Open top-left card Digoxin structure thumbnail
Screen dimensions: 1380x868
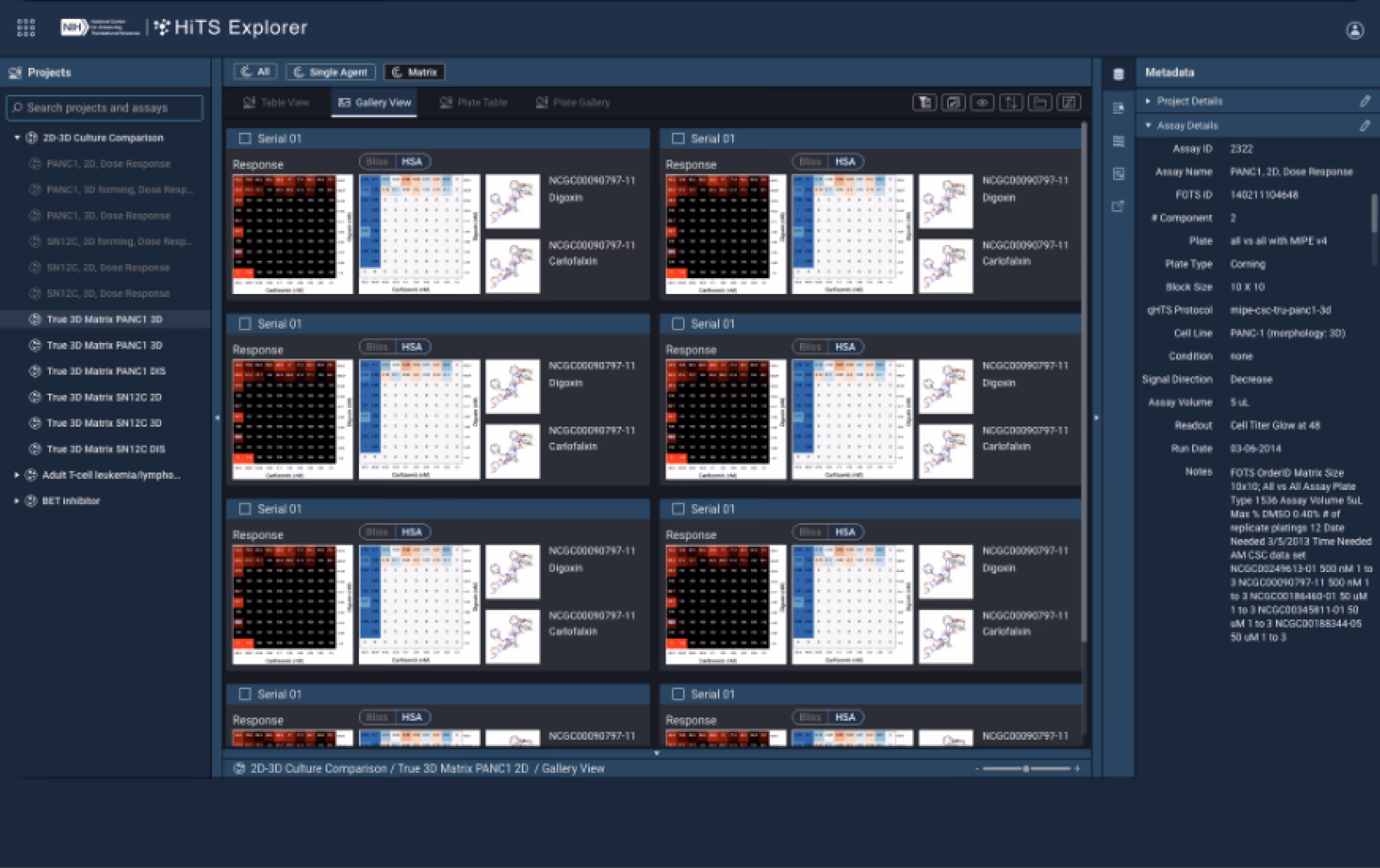[513, 202]
